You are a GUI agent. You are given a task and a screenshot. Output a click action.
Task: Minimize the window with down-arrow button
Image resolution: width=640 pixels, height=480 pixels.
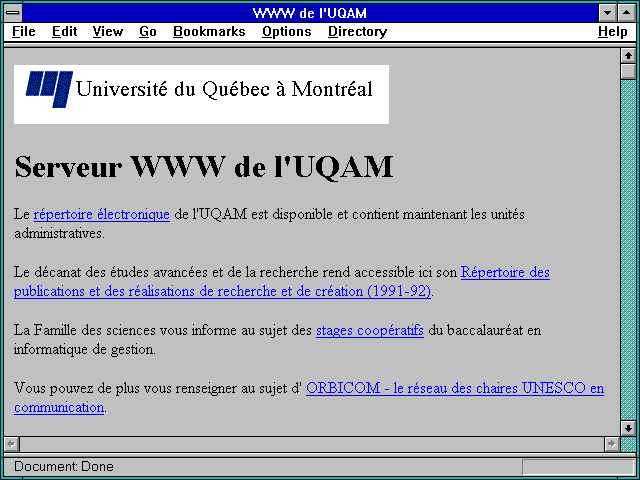tap(607, 13)
